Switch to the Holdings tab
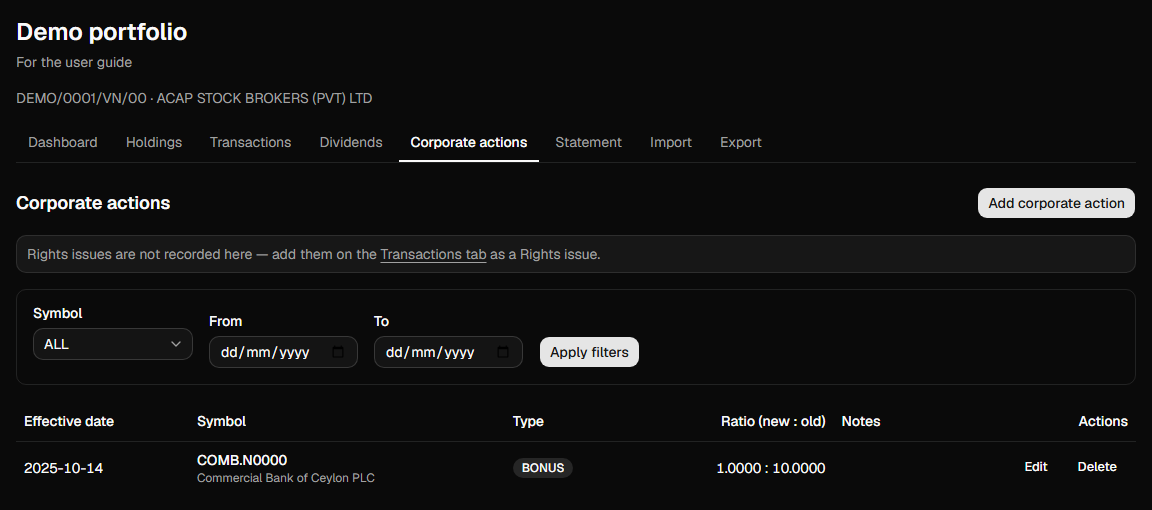 click(154, 143)
